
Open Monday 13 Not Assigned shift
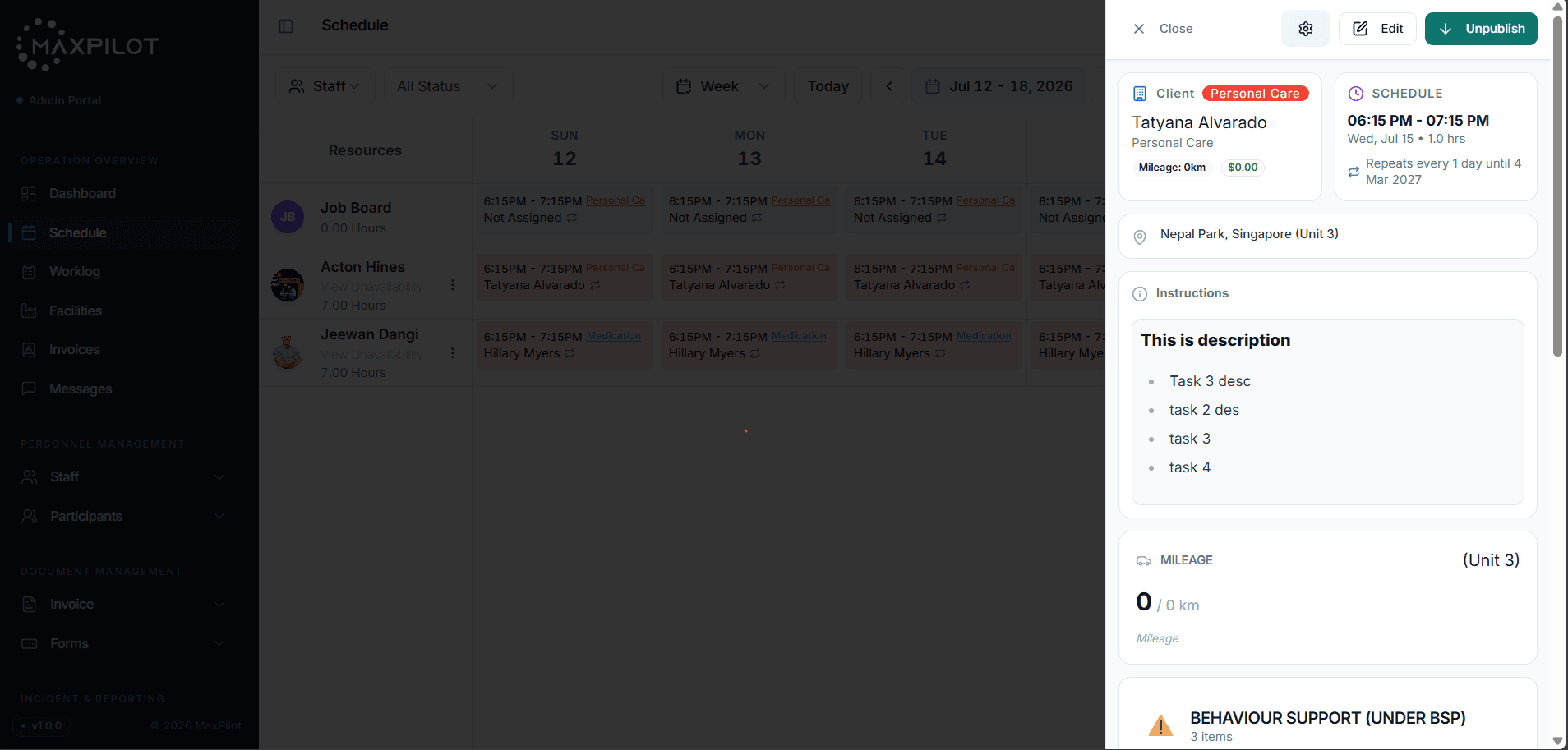(x=749, y=209)
